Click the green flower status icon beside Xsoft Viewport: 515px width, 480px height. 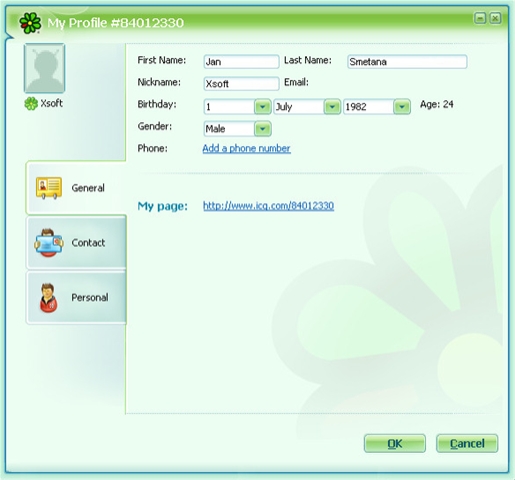[x=31, y=104]
